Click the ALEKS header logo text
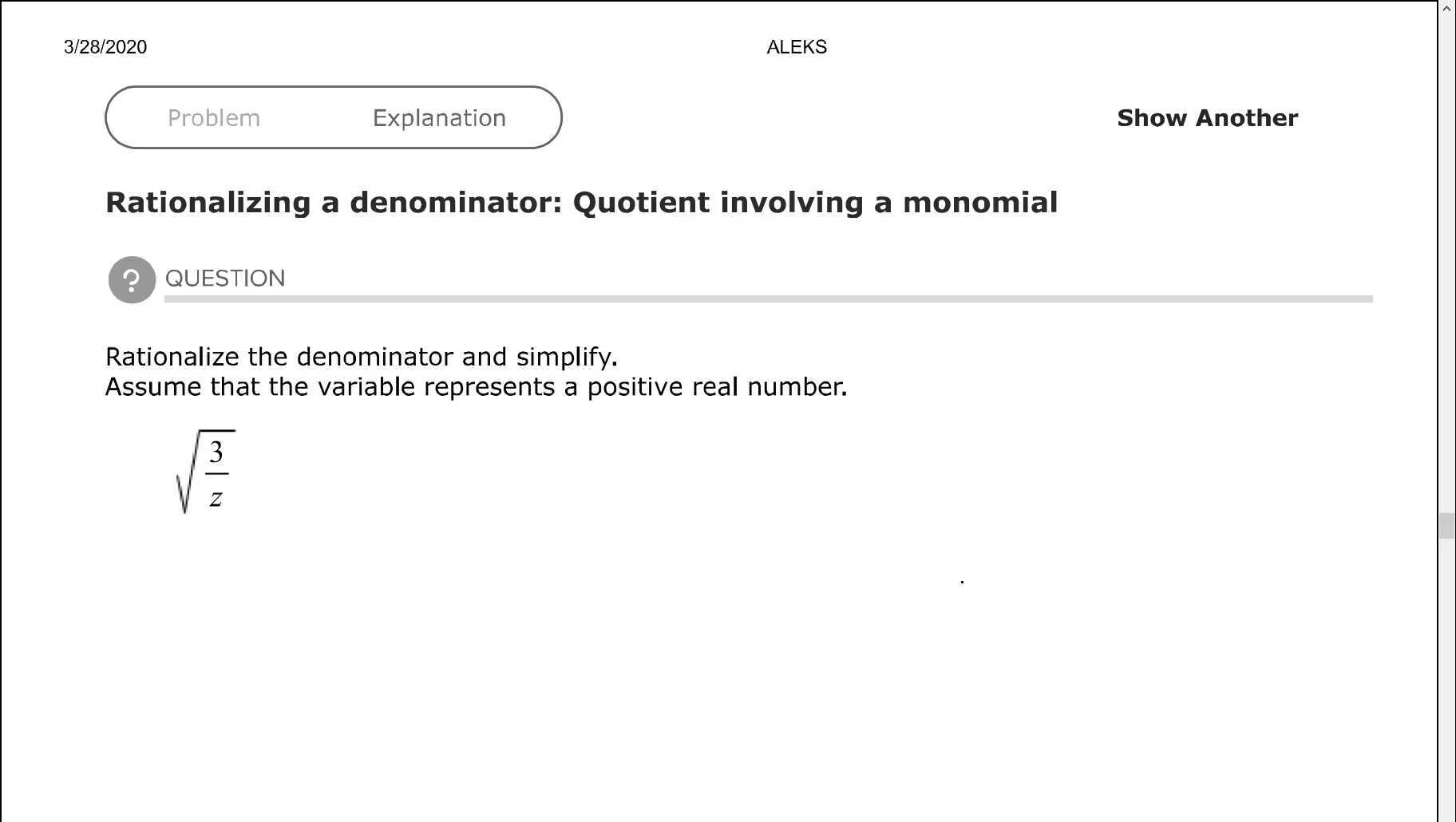Image resolution: width=1456 pixels, height=822 pixels. click(796, 47)
